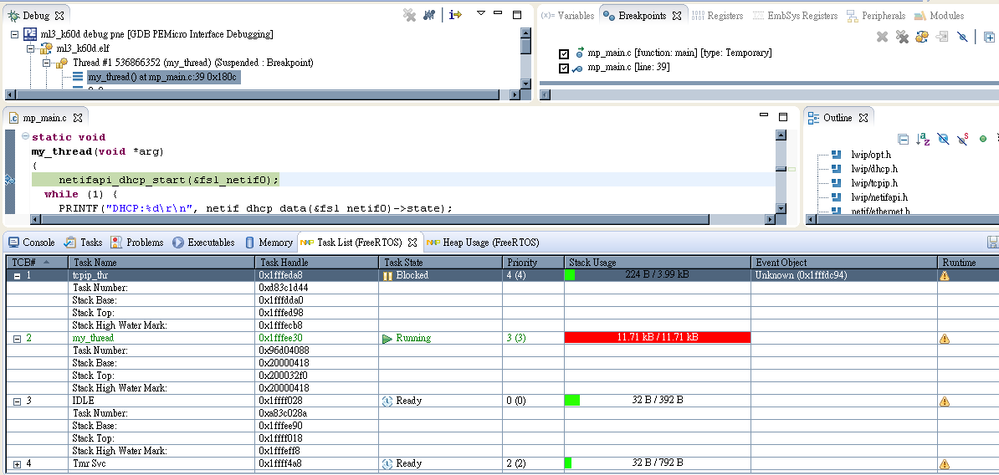Toggle Hide Non-Public Members green dot icon
This screenshot has height=475, width=999.
click(x=982, y=139)
